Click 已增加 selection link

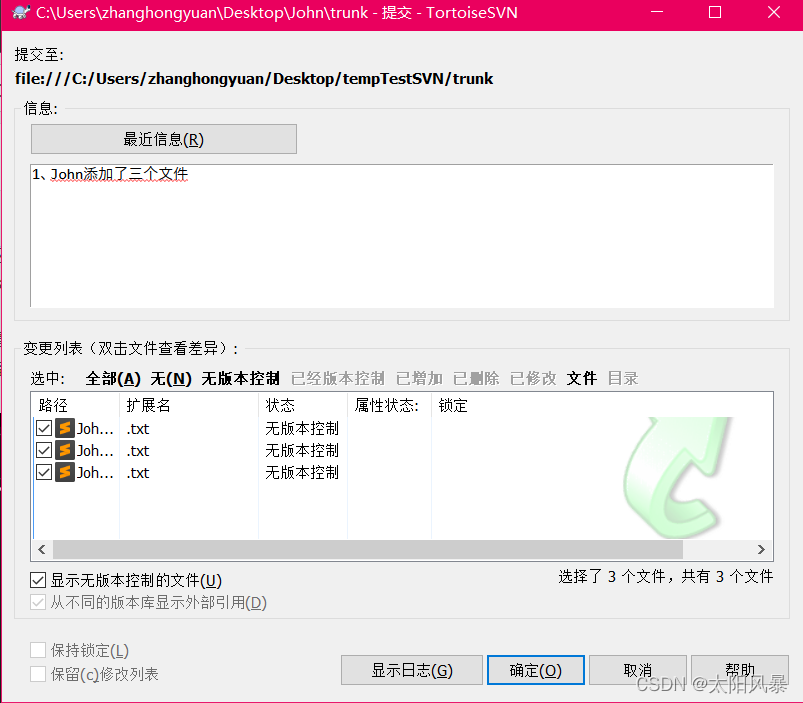[x=419, y=378]
